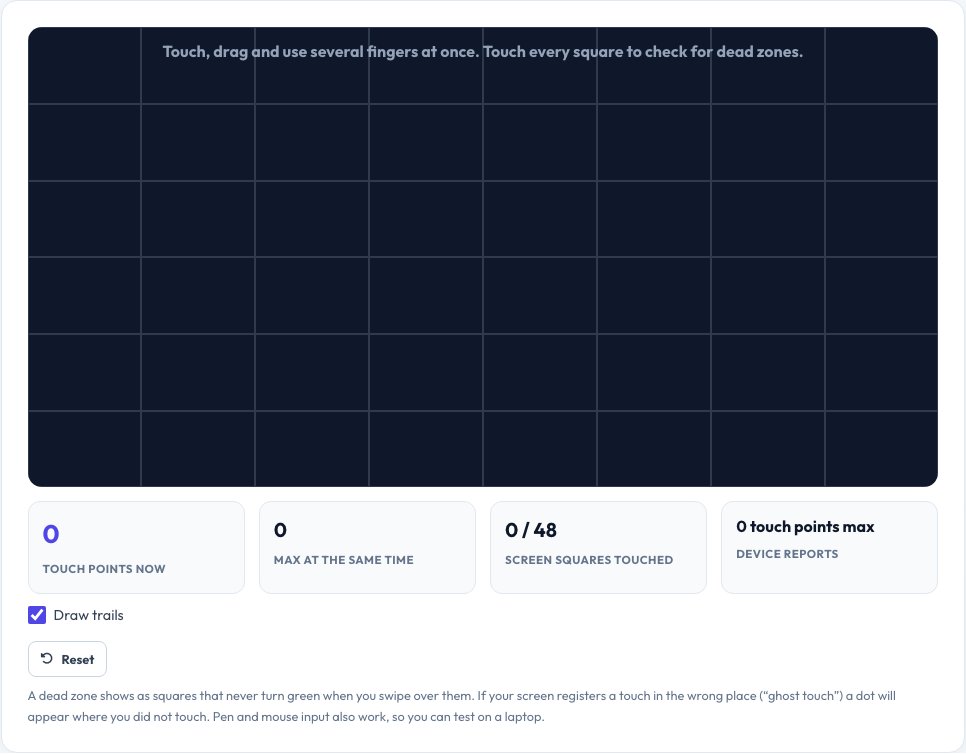Untick the Draw trails checkbox

tap(37, 615)
